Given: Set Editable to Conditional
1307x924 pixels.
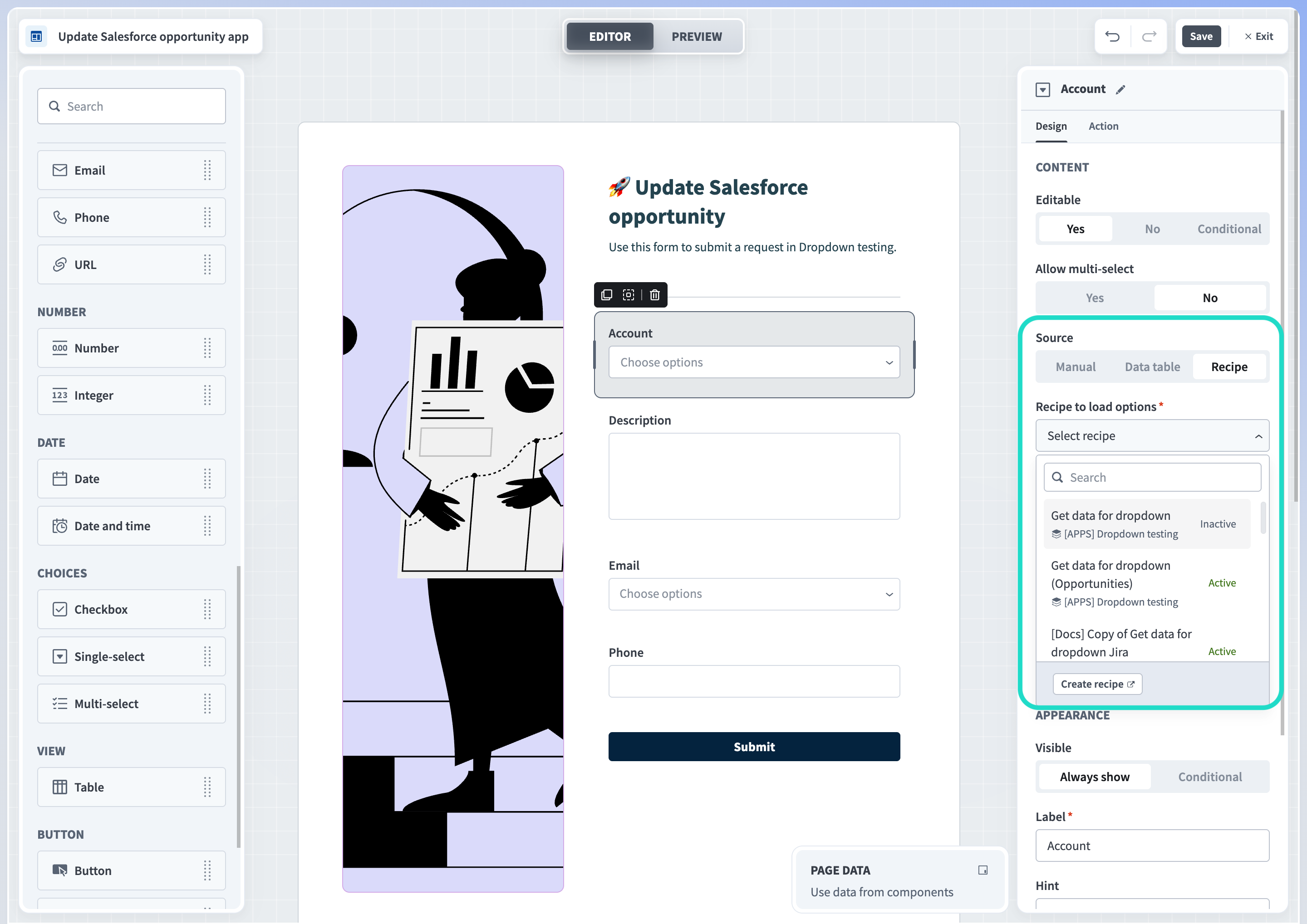Looking at the screenshot, I should [x=1229, y=229].
